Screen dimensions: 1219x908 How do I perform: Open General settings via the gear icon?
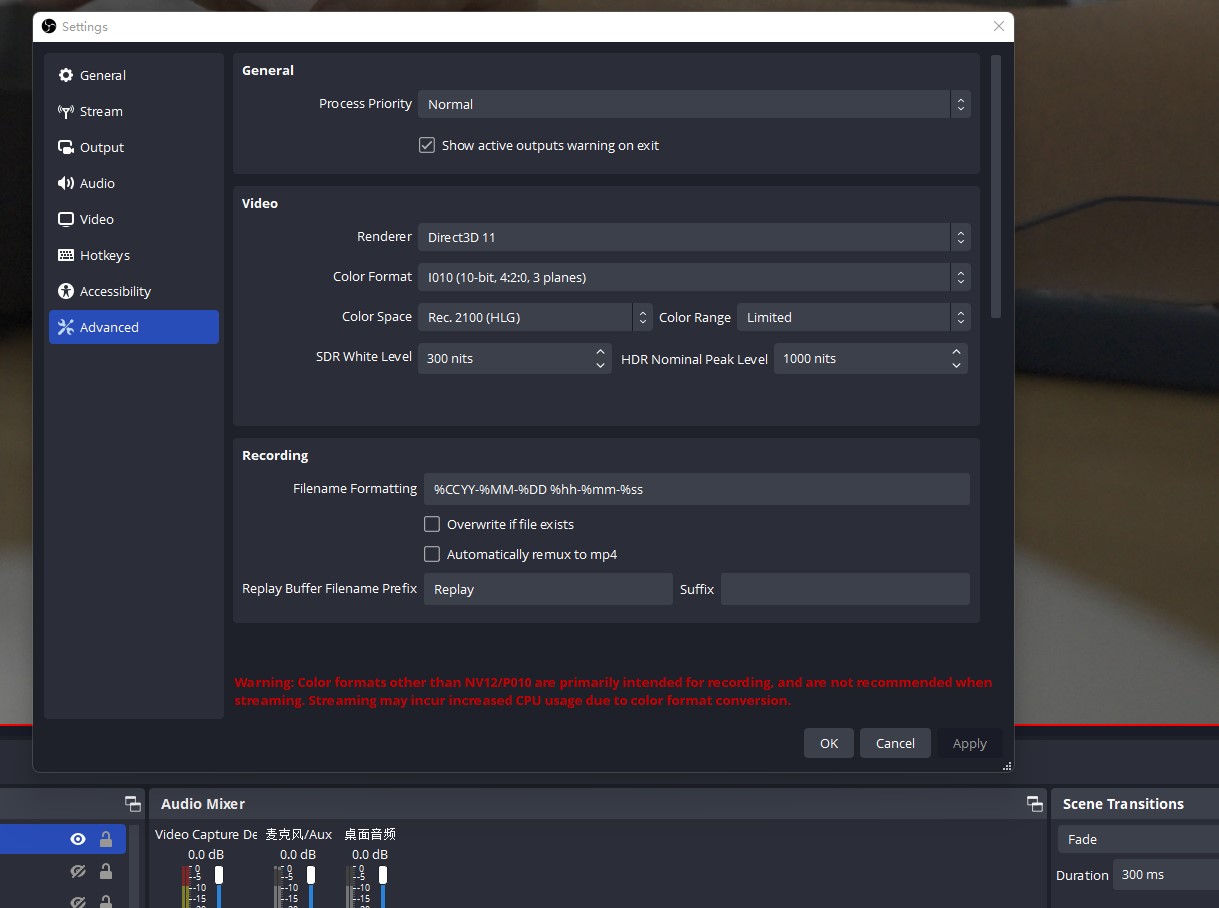coord(64,75)
